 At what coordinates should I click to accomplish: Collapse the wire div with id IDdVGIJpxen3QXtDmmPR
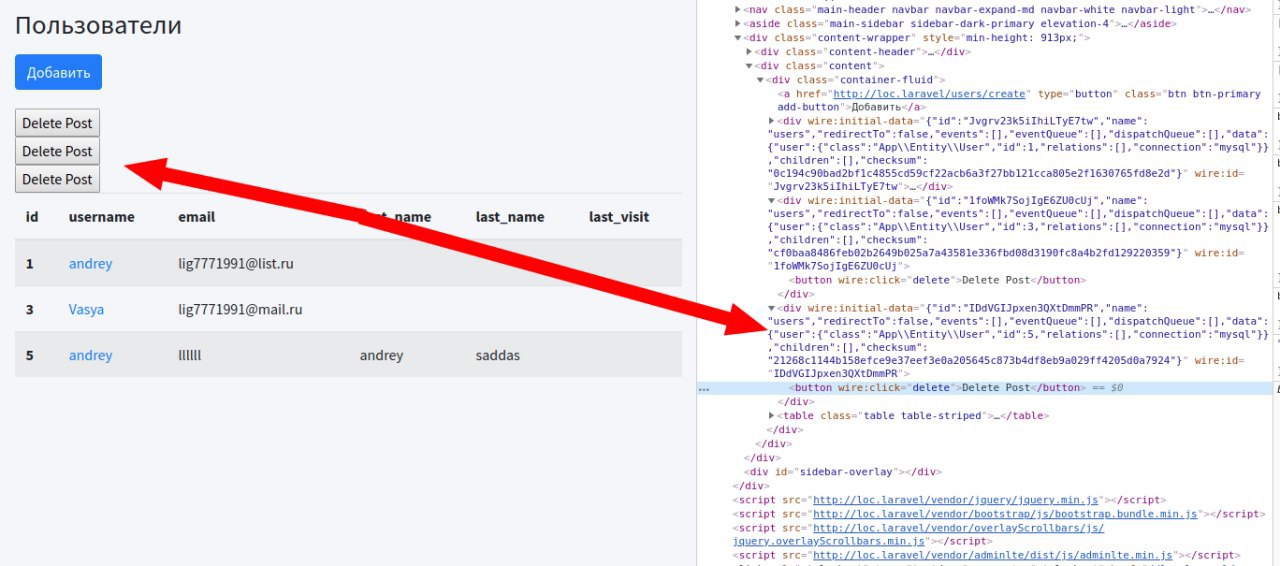[x=771, y=308]
